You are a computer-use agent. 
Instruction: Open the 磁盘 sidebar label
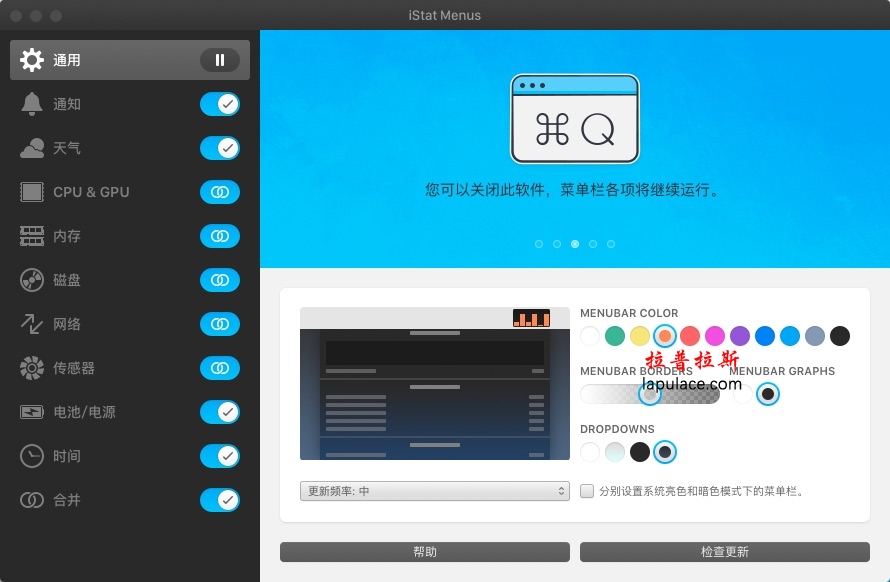tap(67, 280)
